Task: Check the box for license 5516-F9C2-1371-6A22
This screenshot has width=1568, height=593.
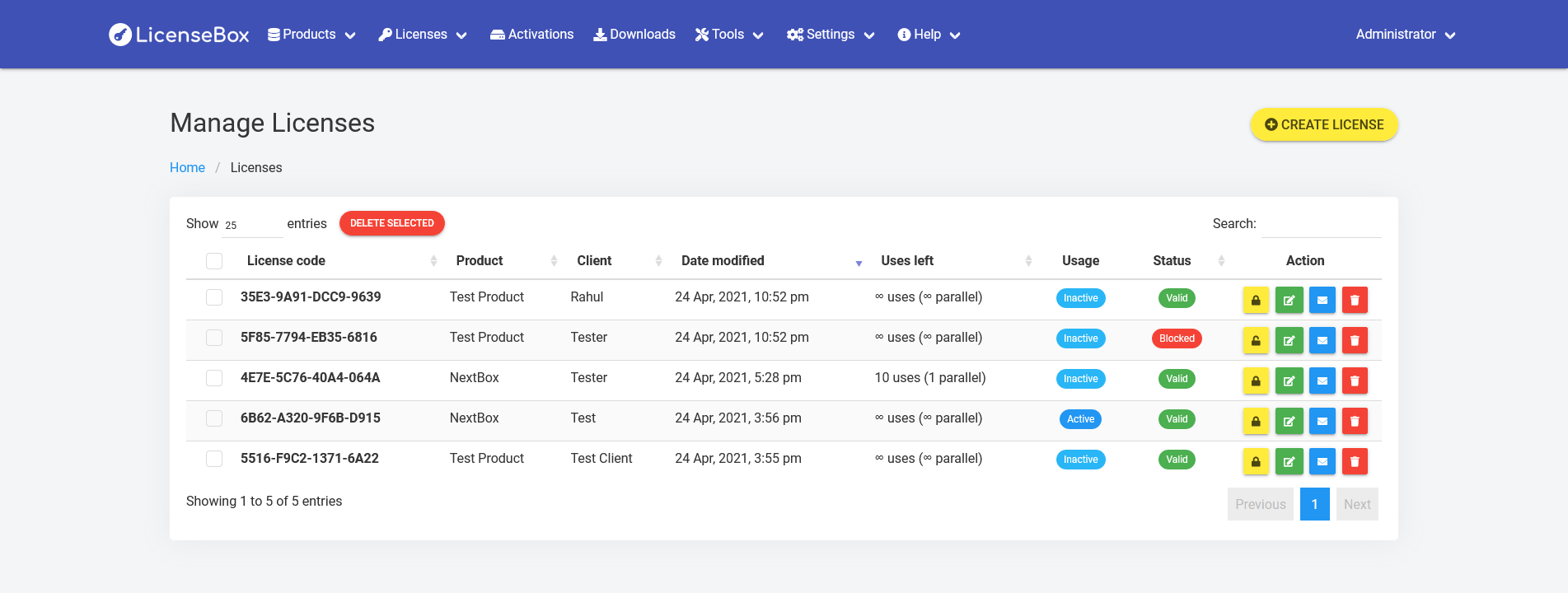Action: [214, 459]
